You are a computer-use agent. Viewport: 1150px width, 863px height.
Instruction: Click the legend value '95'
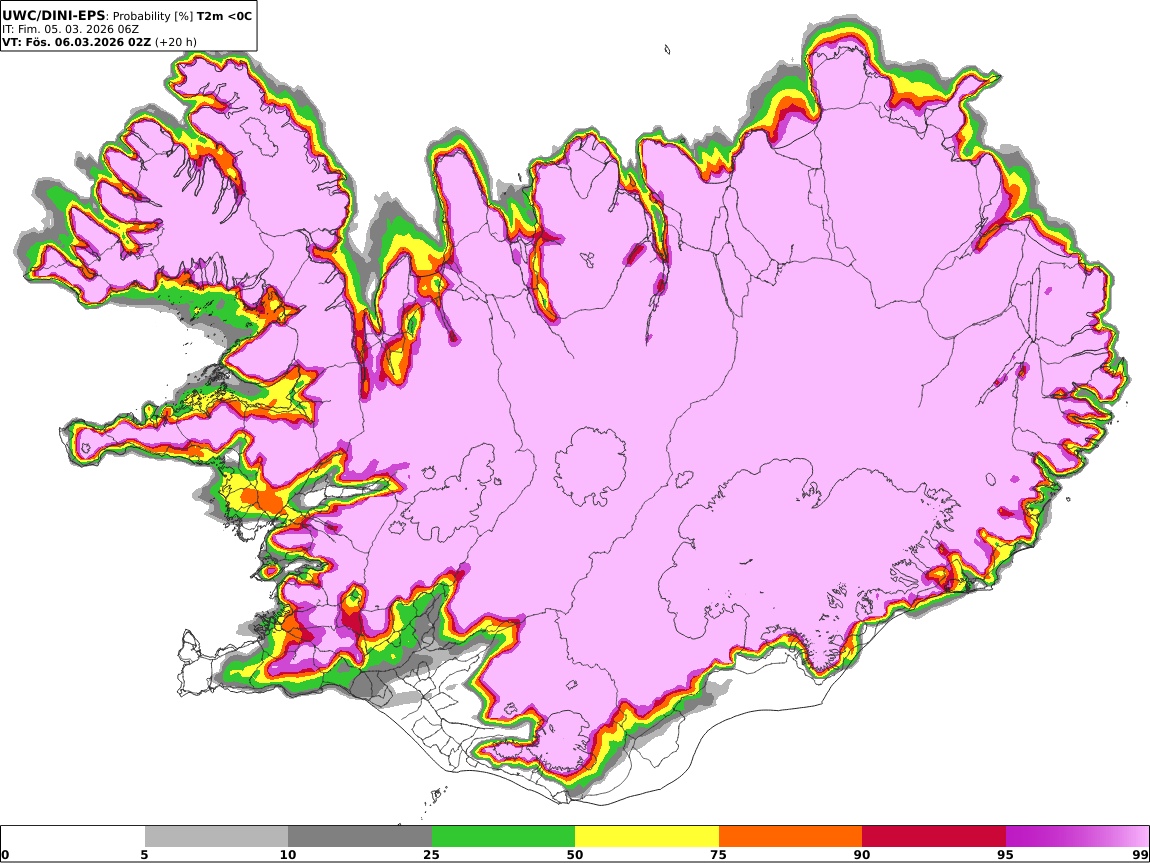[x=1005, y=854]
